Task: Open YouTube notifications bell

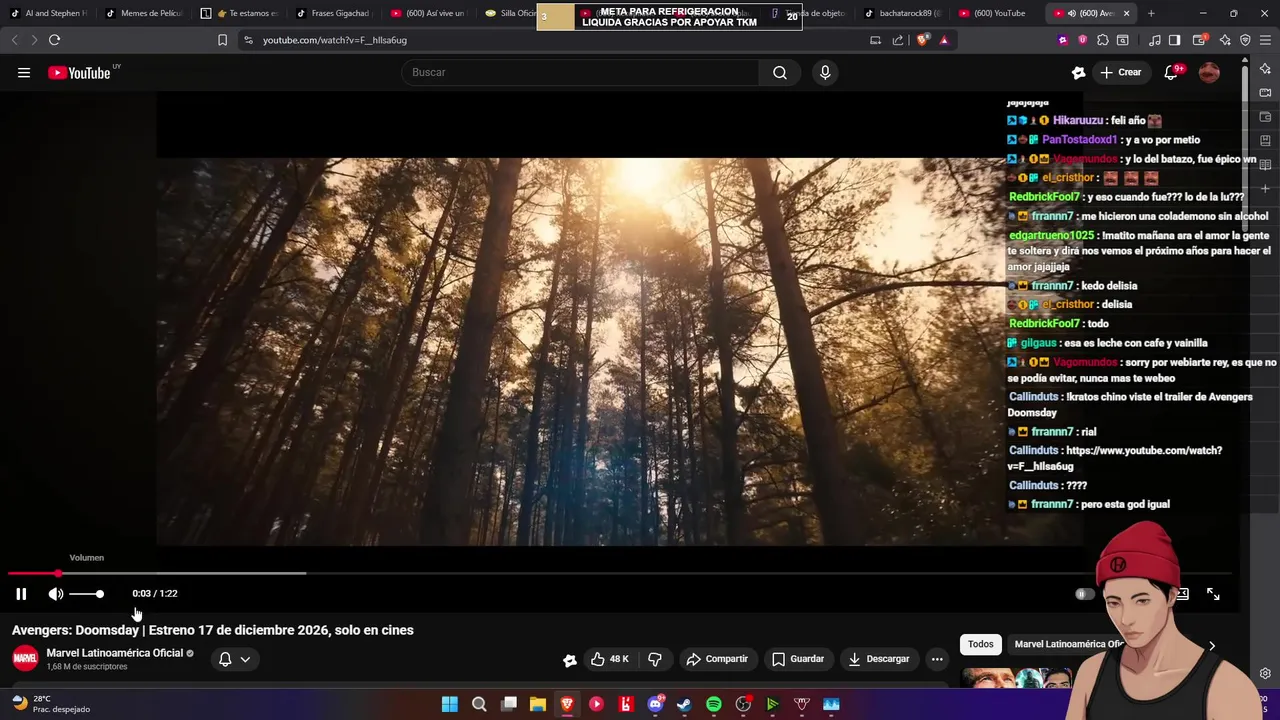Action: coord(1171,72)
